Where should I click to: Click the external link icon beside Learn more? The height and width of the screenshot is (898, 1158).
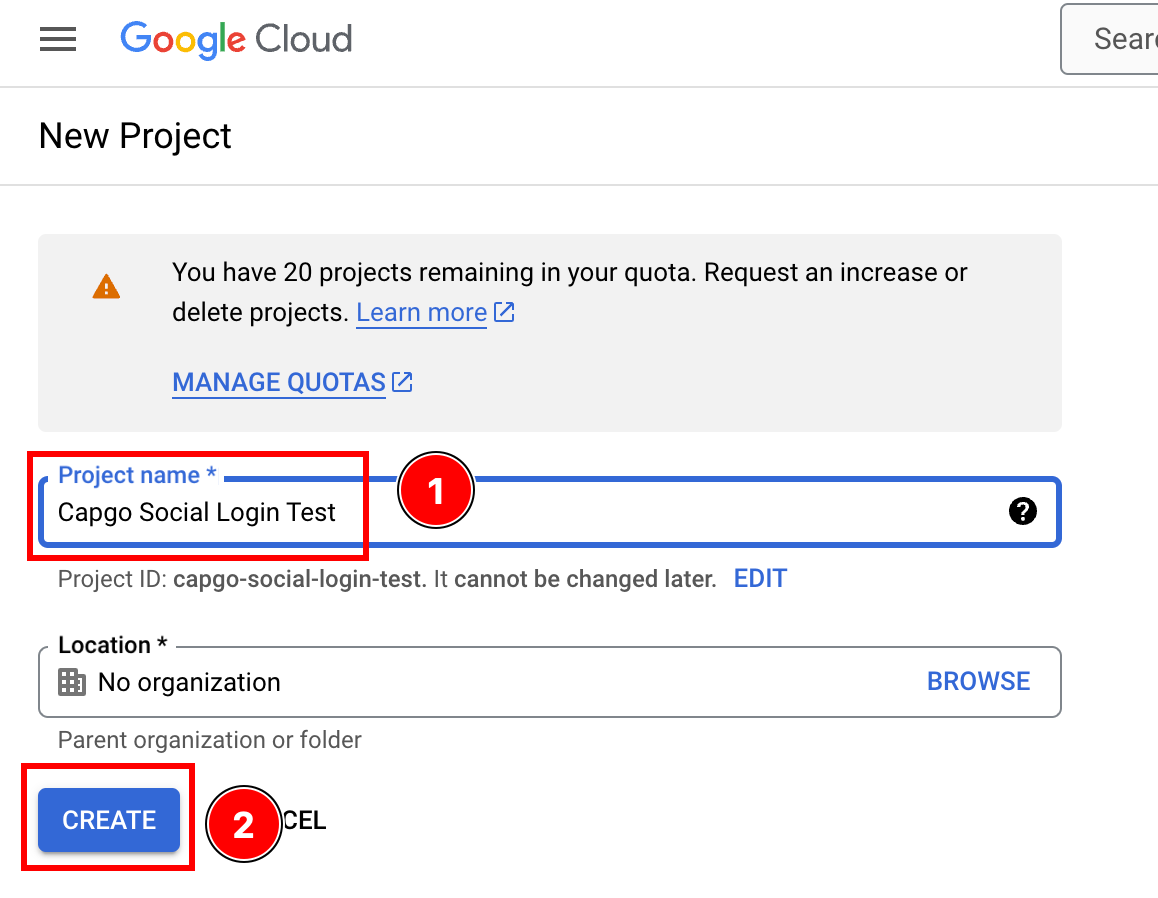[504, 311]
